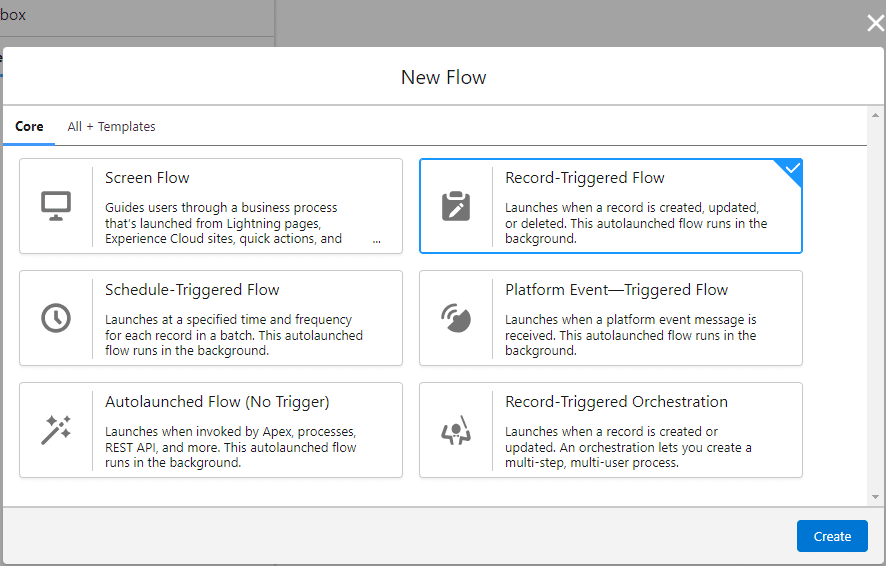Expand the truncated Screen Flow description ellipsis
Image resolution: width=886 pixels, height=566 pixels.
coord(376,240)
